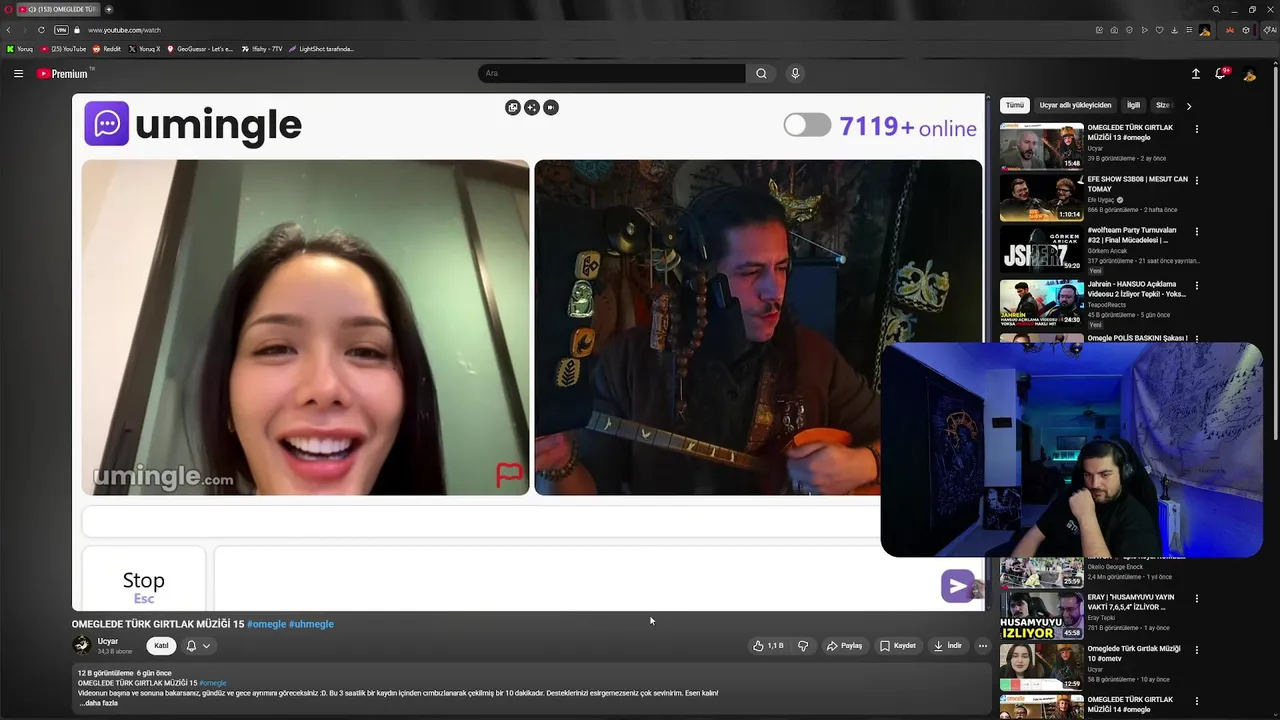1280x720 pixels.
Task: Open EFE SHOW S3B08 video thumbnail
Action: (1041, 198)
